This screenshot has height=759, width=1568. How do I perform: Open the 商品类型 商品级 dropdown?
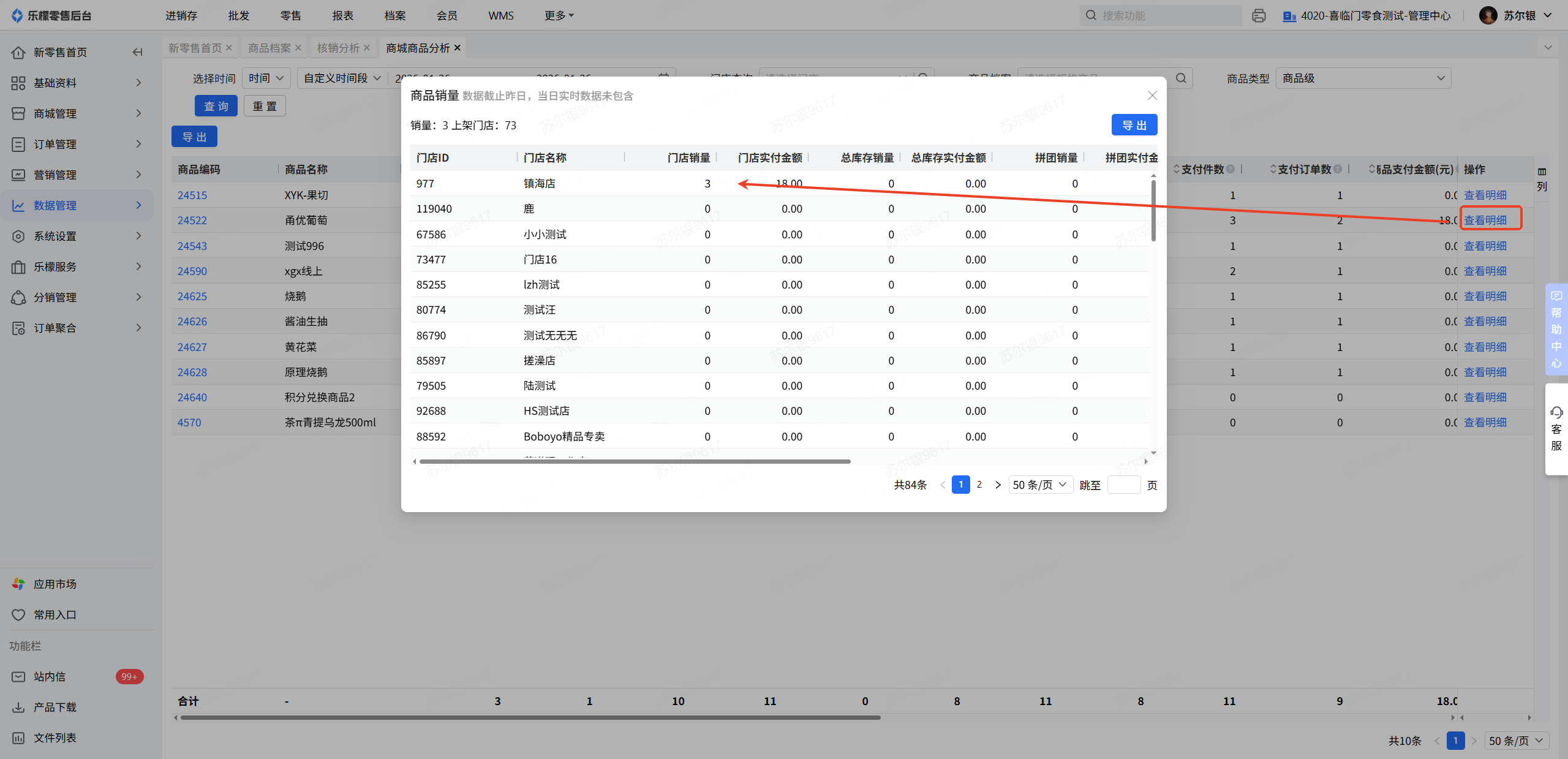coord(1363,78)
